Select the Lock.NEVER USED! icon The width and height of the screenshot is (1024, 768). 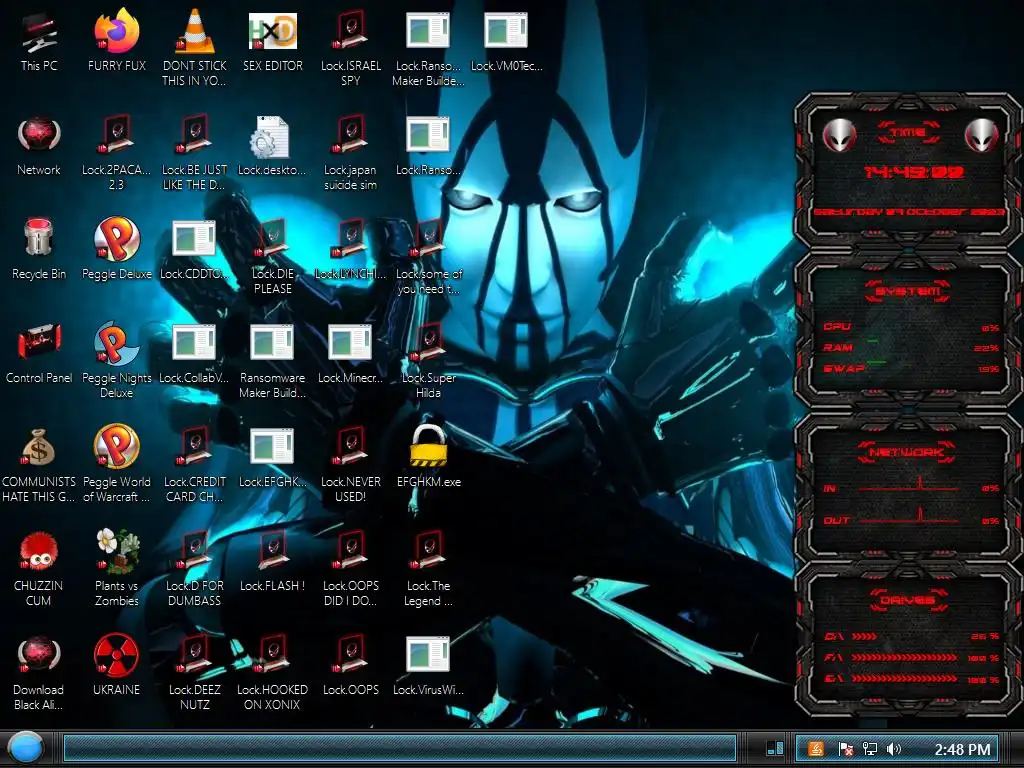(350, 447)
